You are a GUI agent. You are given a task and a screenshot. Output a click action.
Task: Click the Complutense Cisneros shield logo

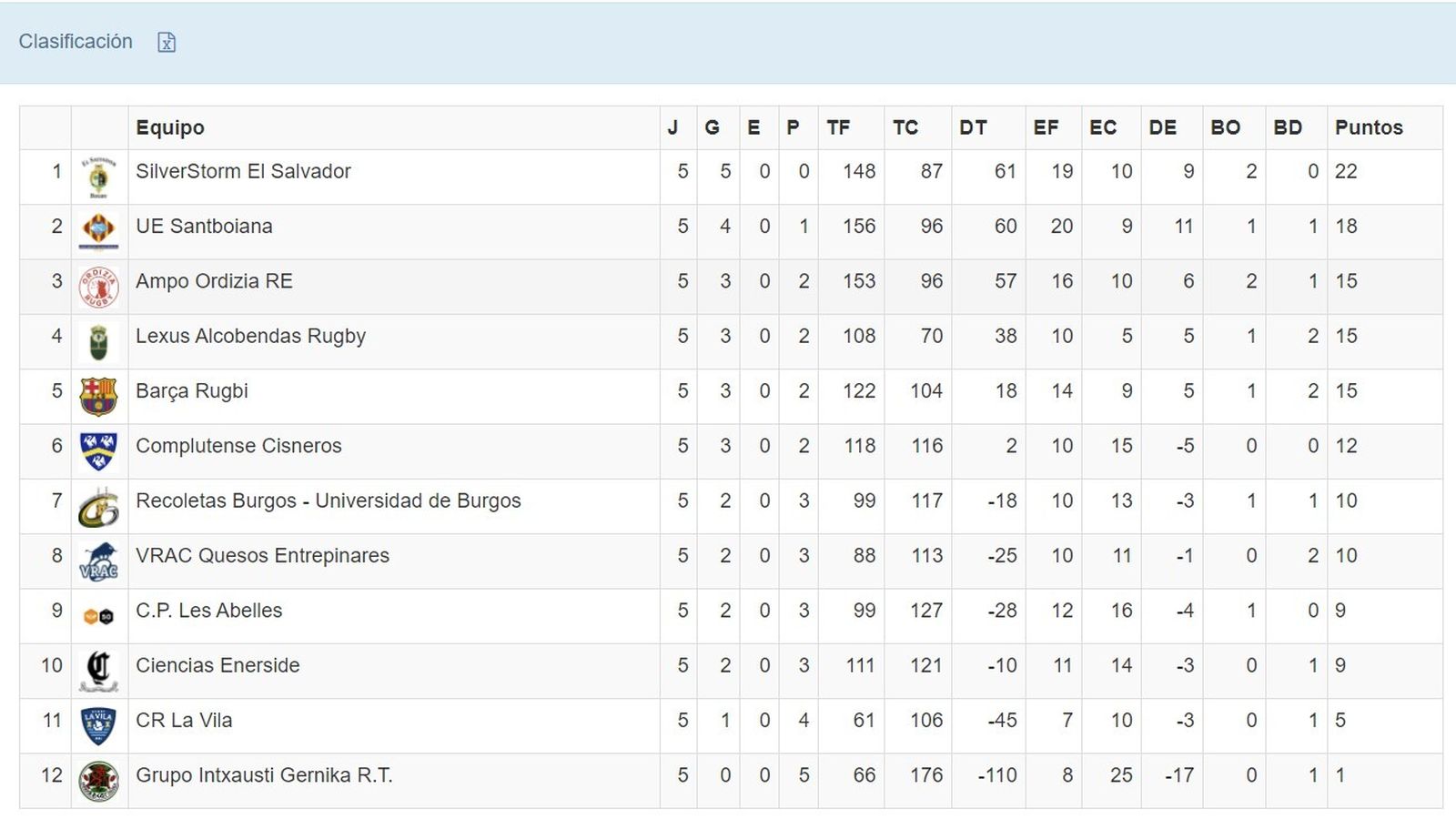98,451
